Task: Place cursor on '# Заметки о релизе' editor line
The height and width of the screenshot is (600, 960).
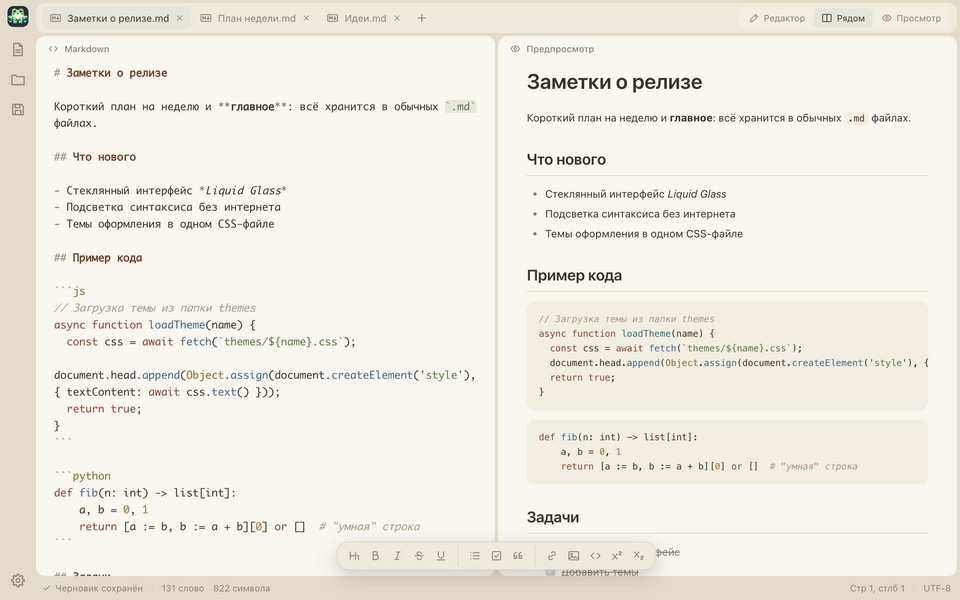Action: (x=110, y=73)
